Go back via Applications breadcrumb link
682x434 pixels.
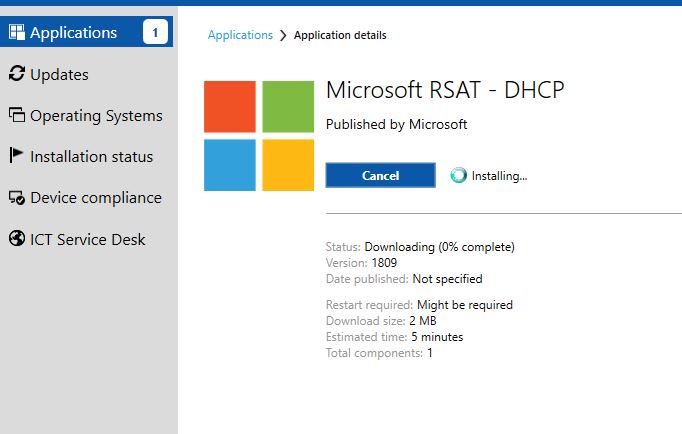point(240,35)
